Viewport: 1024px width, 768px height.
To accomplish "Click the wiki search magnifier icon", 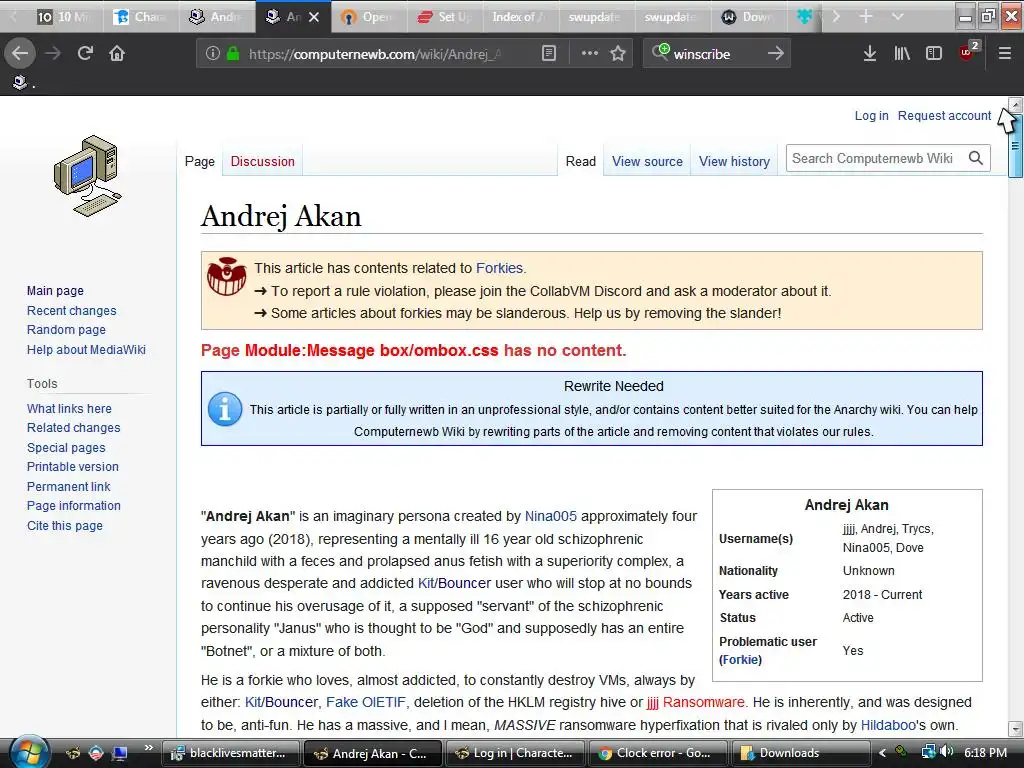I will point(976,158).
